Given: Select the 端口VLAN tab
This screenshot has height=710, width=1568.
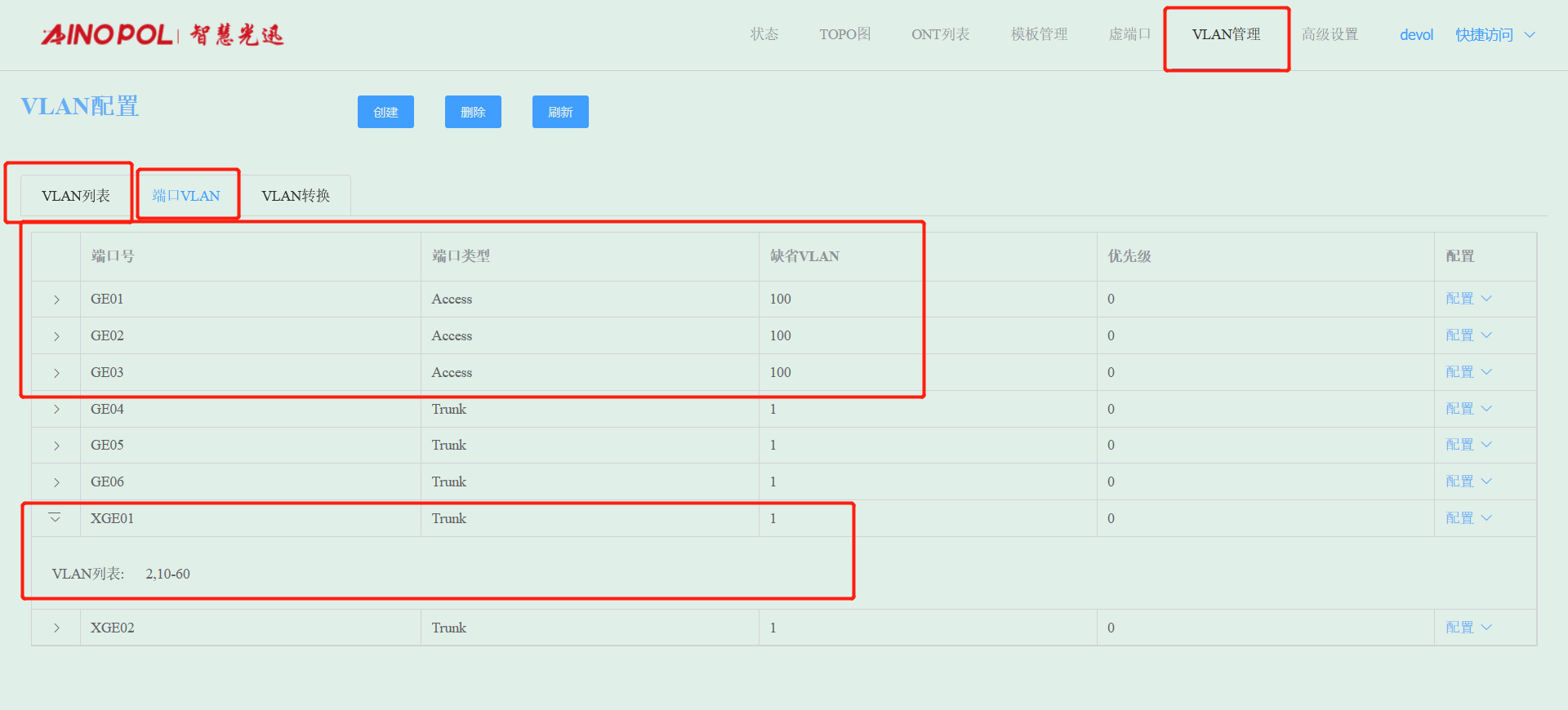Looking at the screenshot, I should pyautogui.click(x=186, y=196).
